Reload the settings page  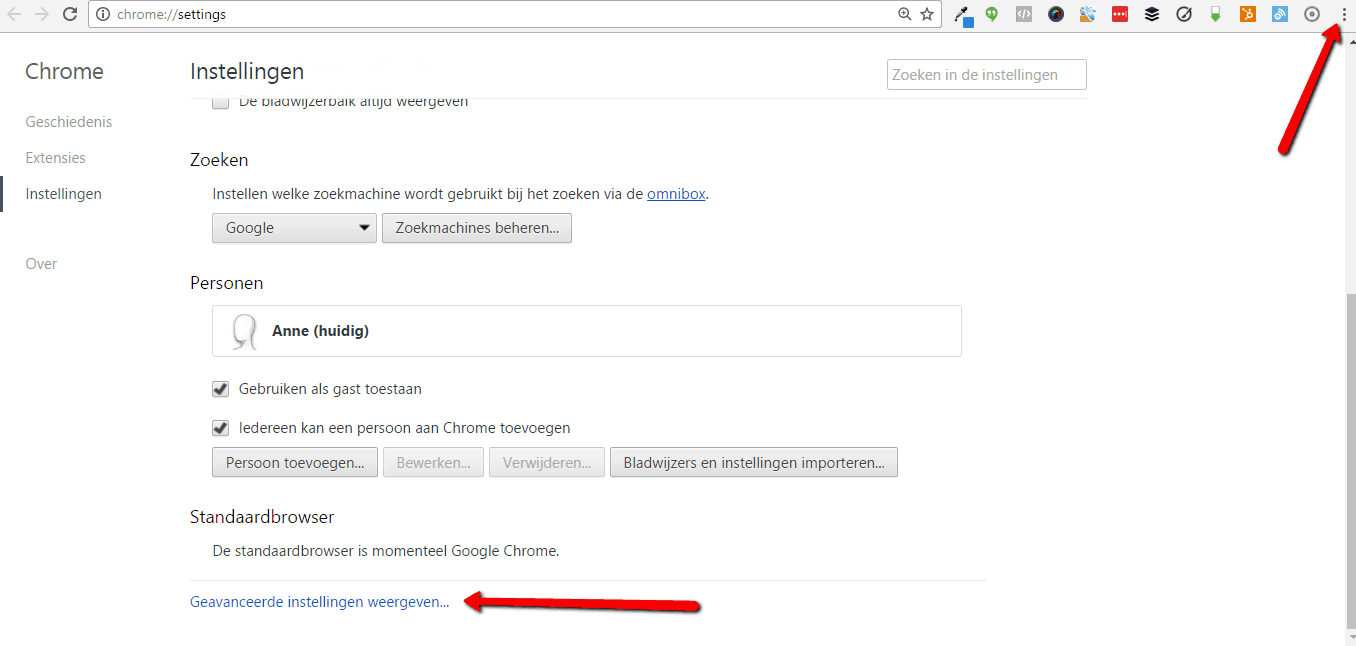point(70,14)
